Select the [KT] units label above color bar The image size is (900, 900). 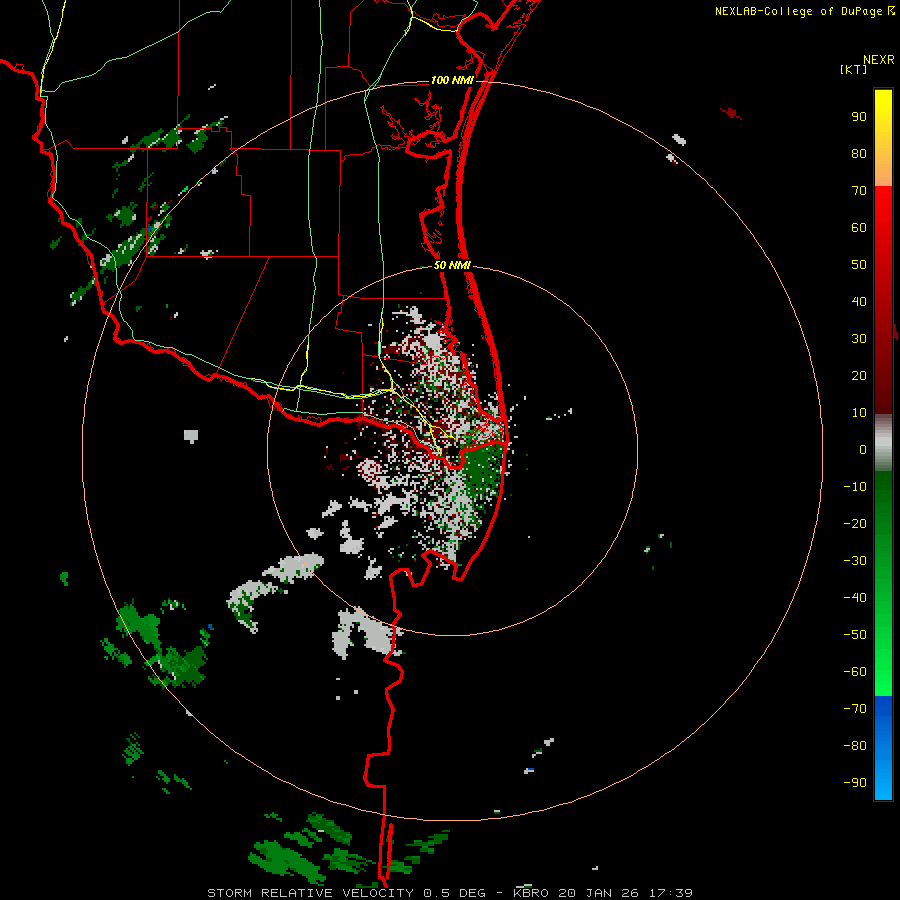(x=853, y=69)
